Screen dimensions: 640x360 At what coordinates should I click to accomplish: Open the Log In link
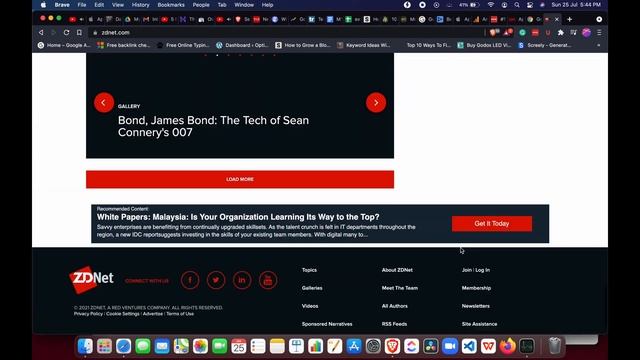(x=482, y=270)
